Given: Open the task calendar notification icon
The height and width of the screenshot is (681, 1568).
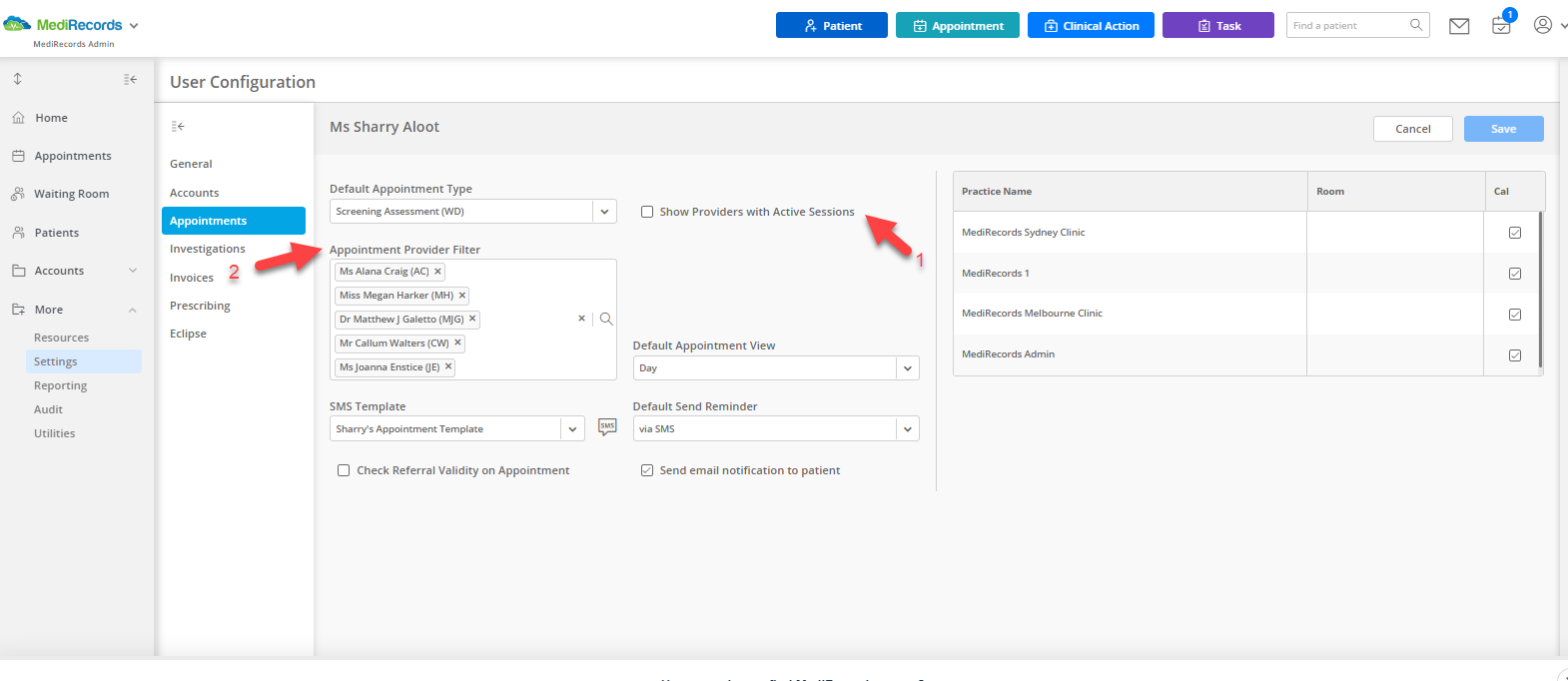Looking at the screenshot, I should point(1501,26).
